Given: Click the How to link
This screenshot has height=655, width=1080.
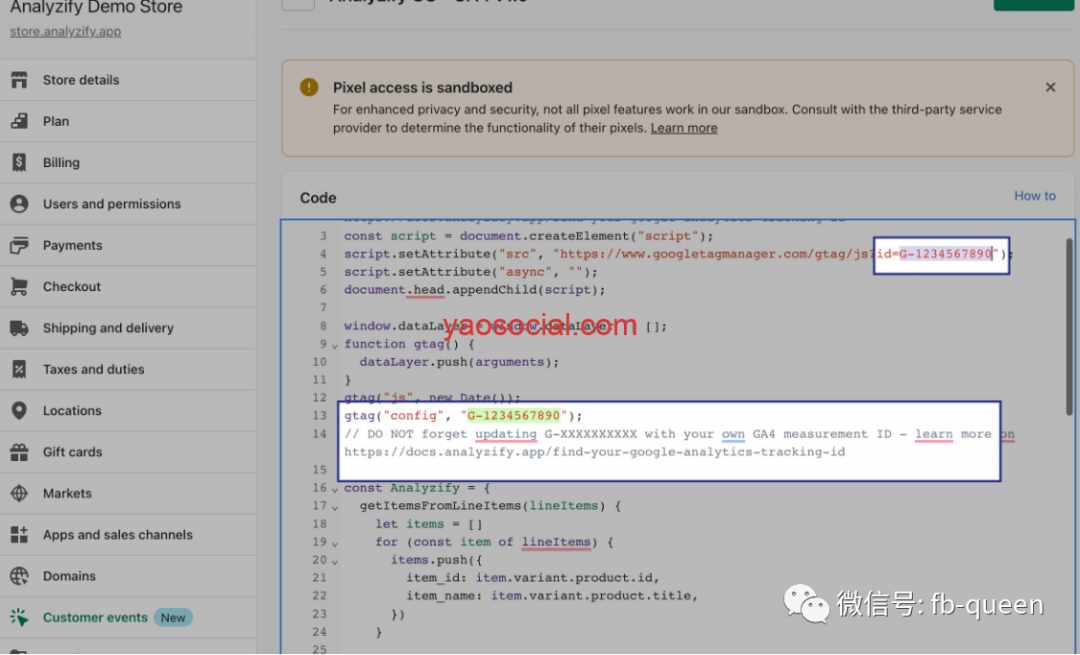Looking at the screenshot, I should [1035, 196].
